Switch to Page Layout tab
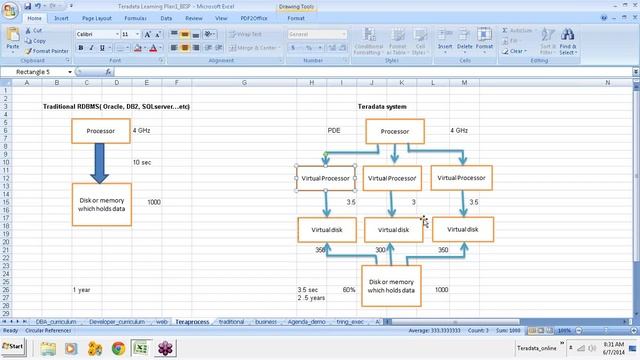The width and height of the screenshot is (640, 360). [x=97, y=18]
